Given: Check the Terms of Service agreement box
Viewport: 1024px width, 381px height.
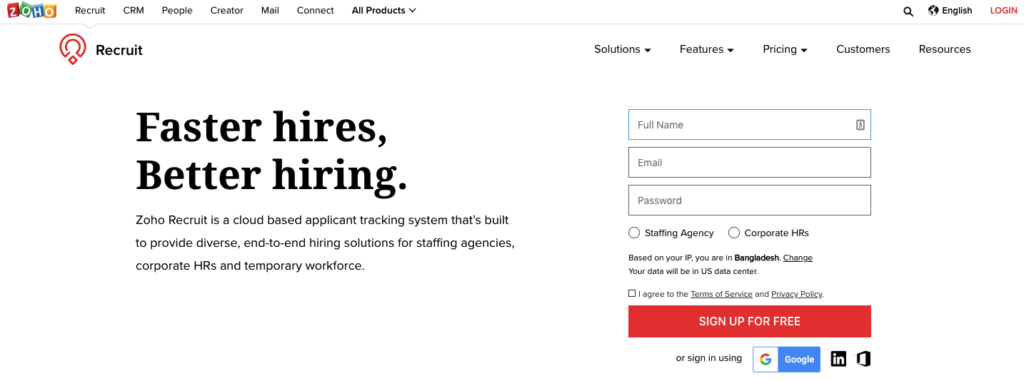Looking at the screenshot, I should point(632,293).
